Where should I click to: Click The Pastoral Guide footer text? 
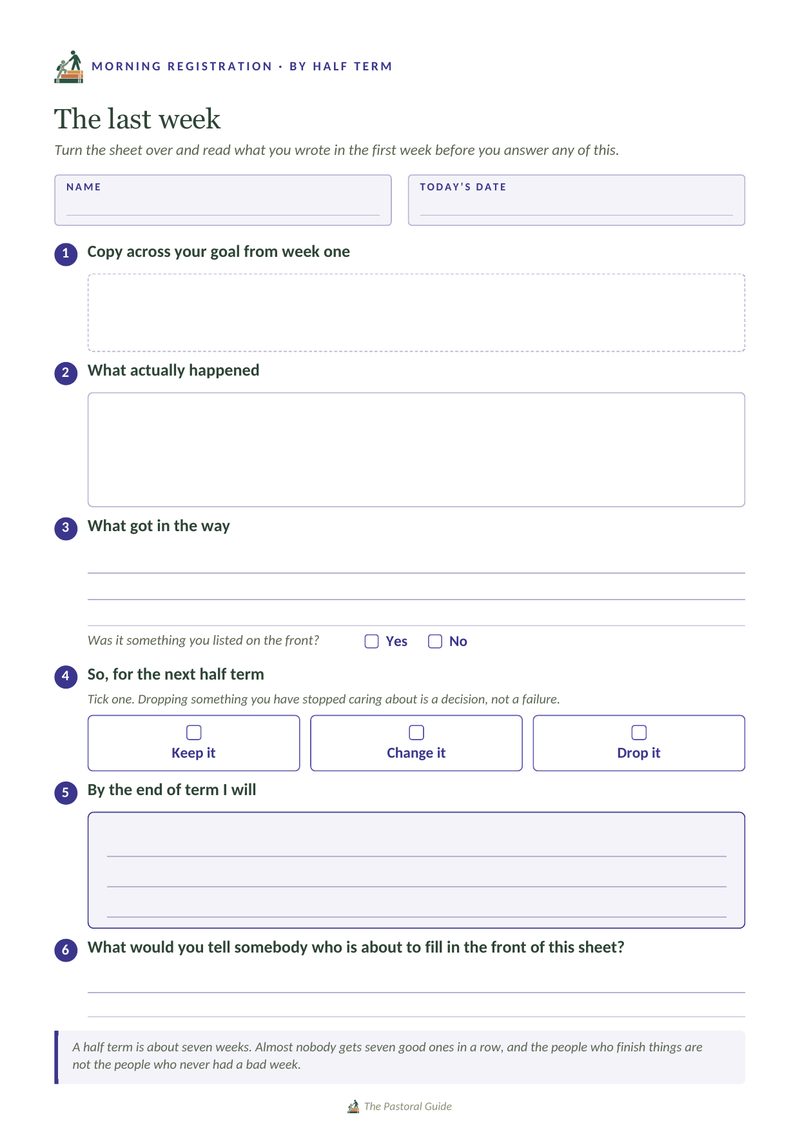(408, 1106)
